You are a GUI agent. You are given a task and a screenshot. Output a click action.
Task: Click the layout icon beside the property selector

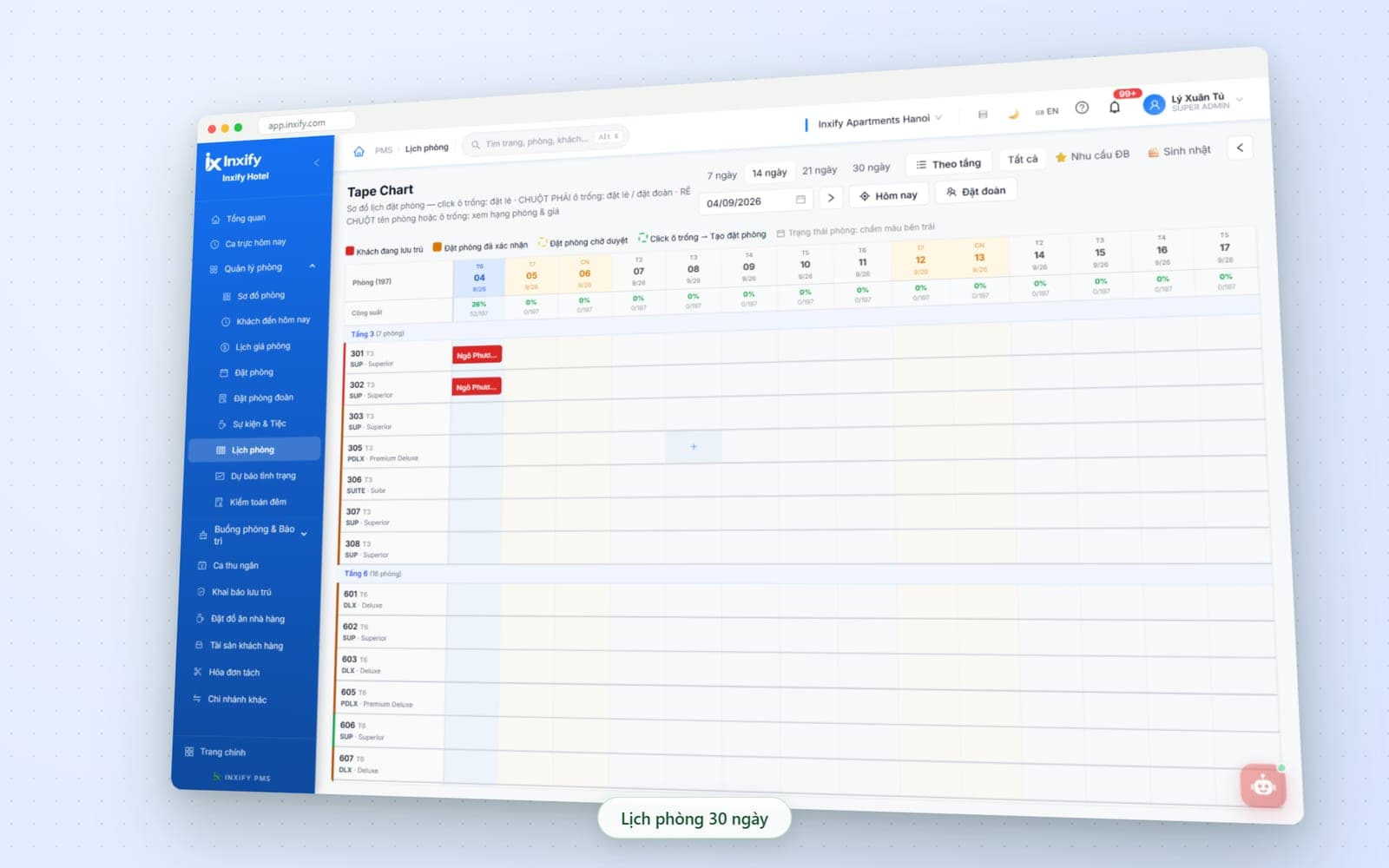point(983,115)
